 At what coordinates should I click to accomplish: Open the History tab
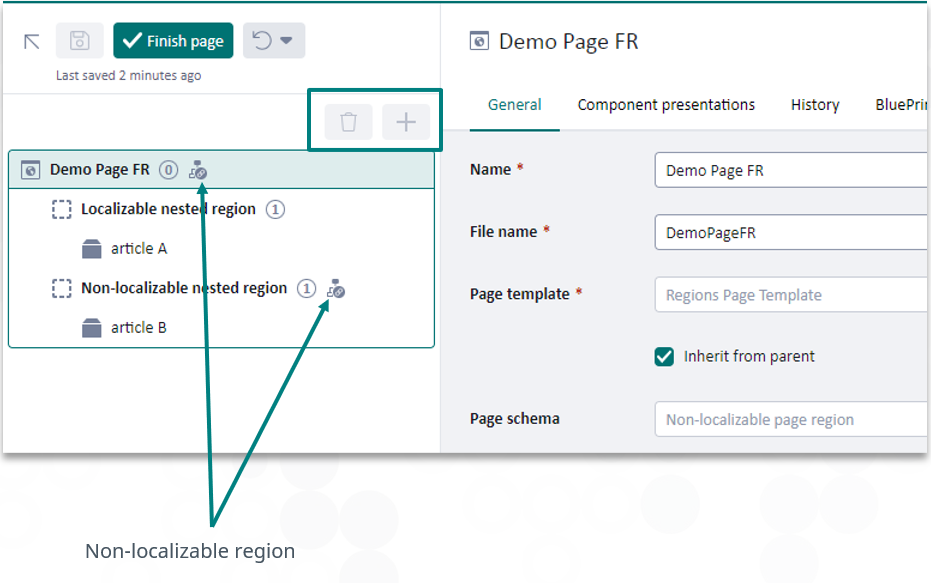[x=815, y=105]
